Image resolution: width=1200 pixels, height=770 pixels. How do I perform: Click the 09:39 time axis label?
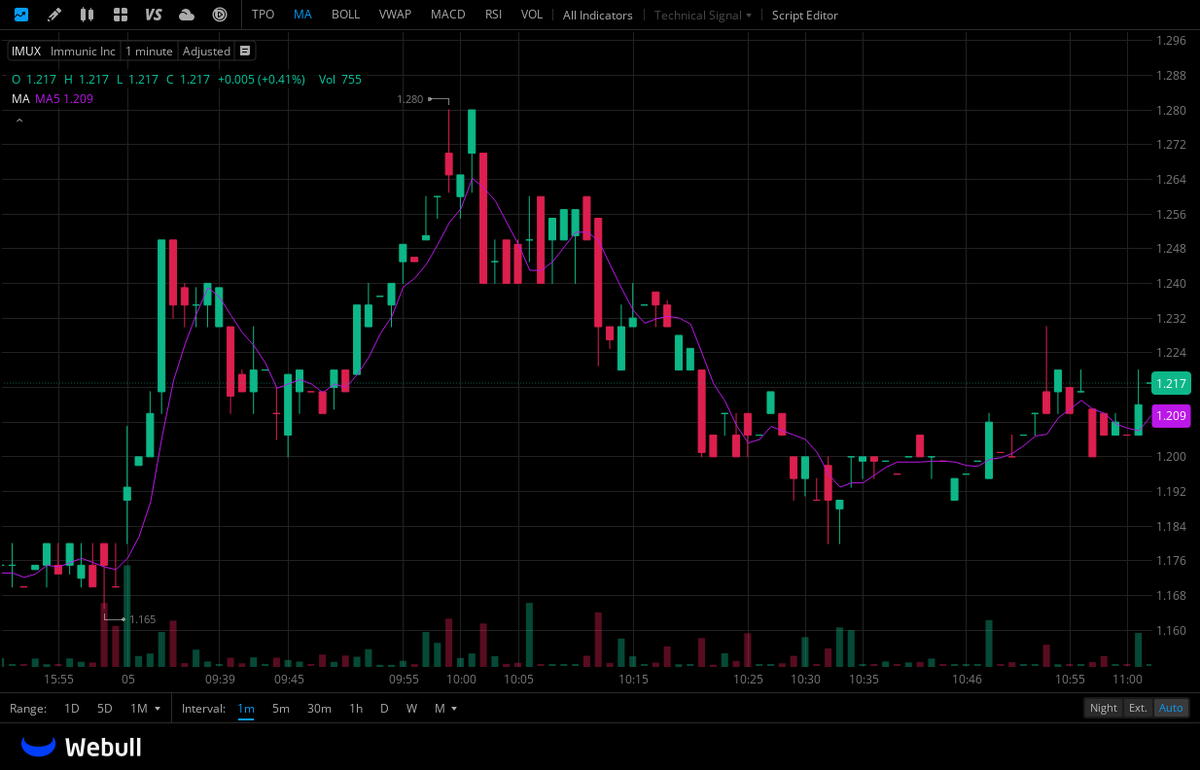click(x=219, y=679)
